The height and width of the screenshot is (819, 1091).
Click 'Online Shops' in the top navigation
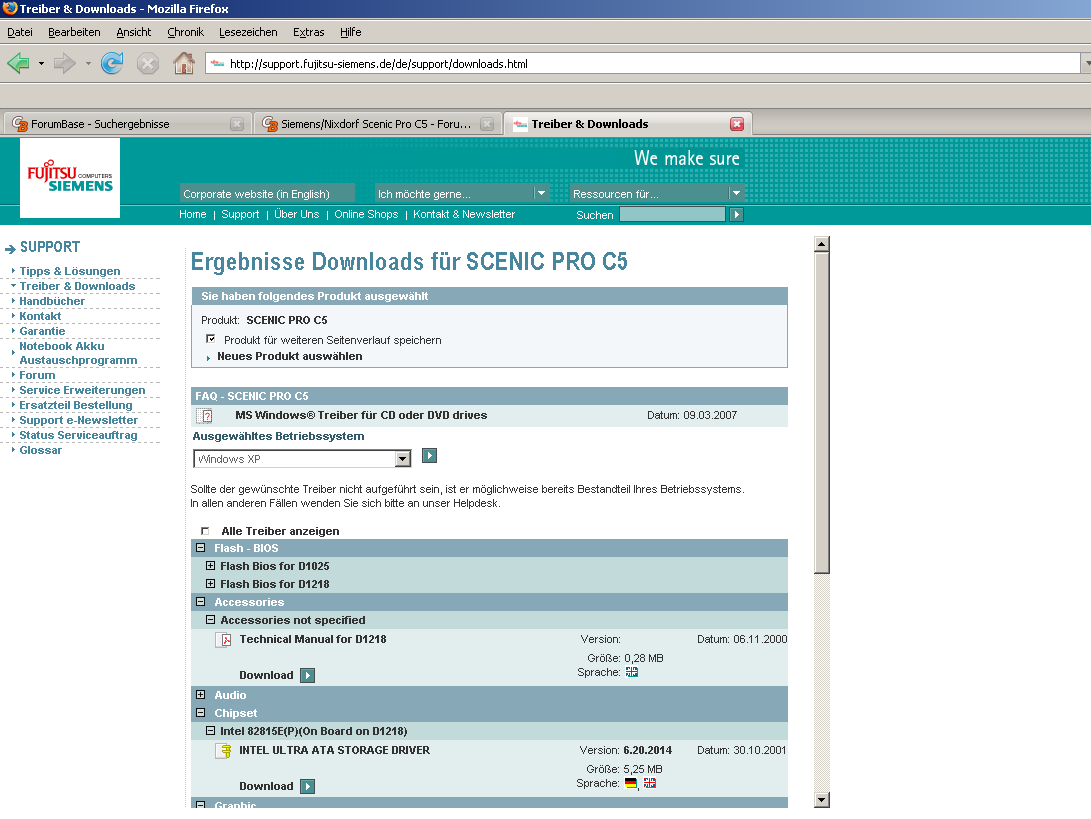(x=366, y=214)
